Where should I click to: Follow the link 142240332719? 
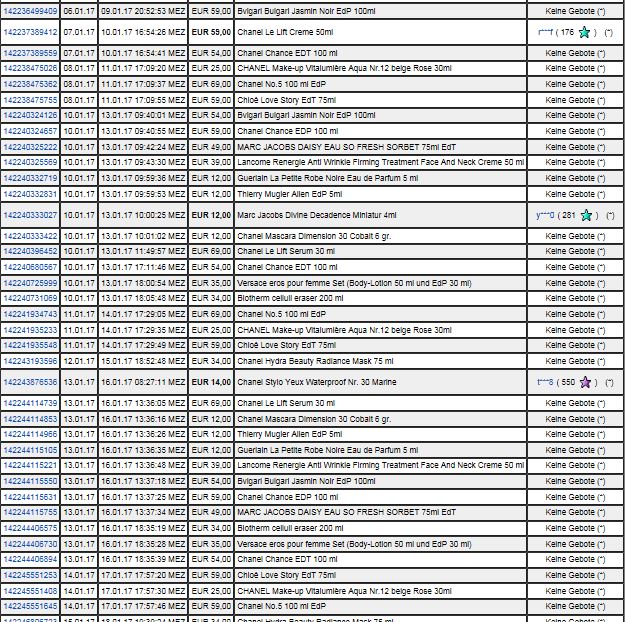coord(30,178)
